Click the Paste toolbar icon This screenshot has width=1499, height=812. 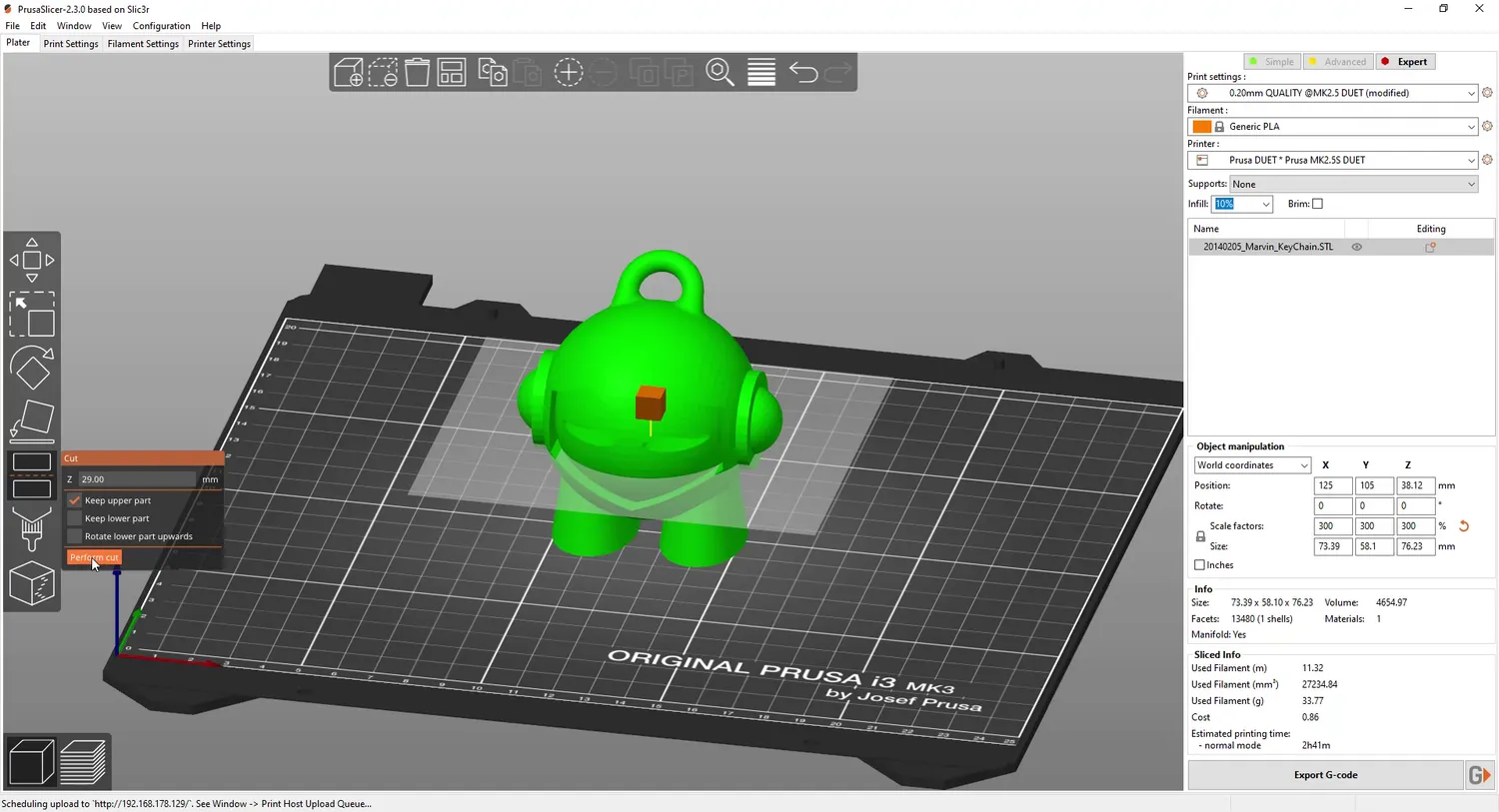(x=527, y=73)
